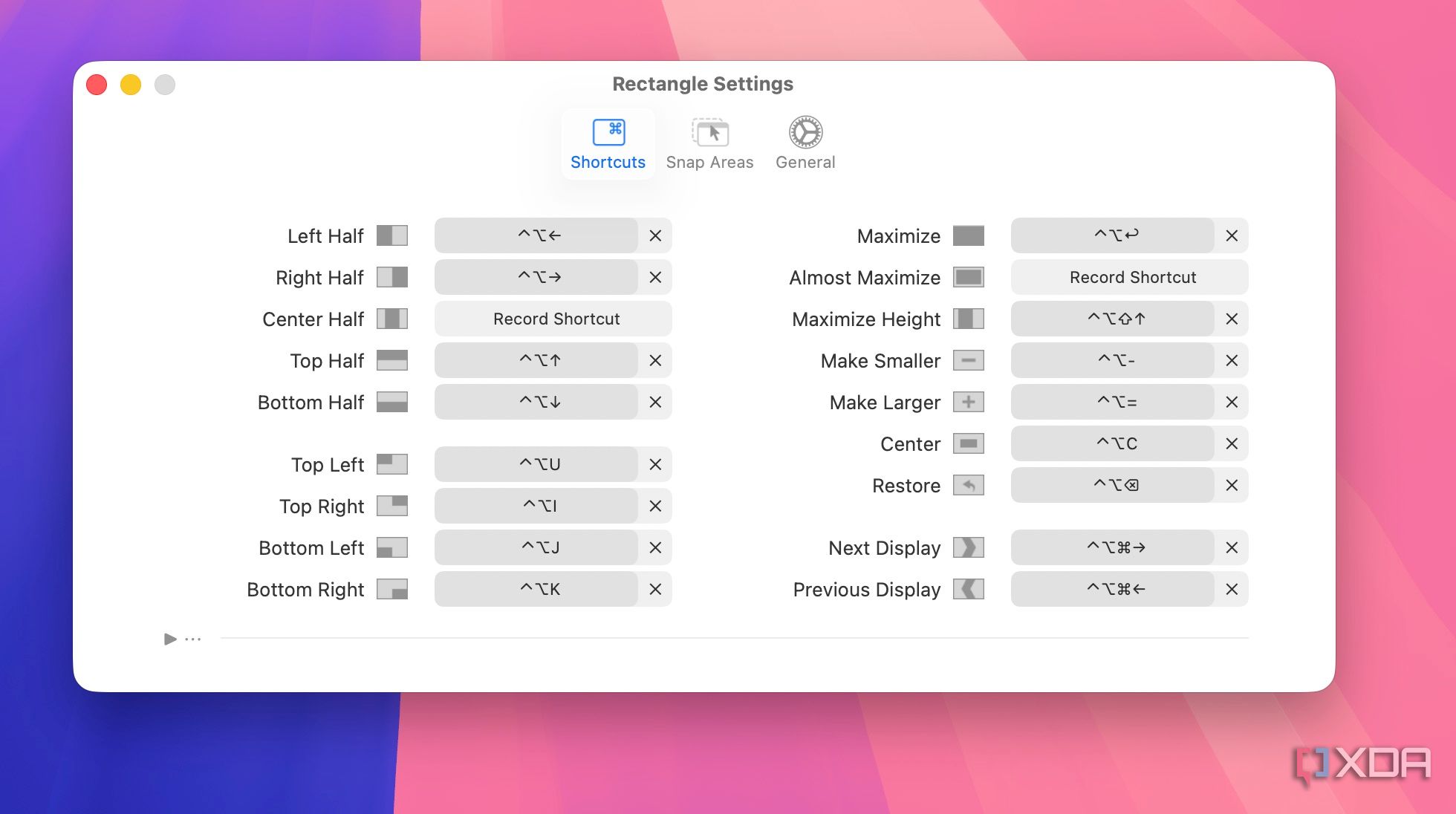Viewport: 1456px width, 814px height.
Task: Record a shortcut for Center Half
Action: tap(553, 319)
